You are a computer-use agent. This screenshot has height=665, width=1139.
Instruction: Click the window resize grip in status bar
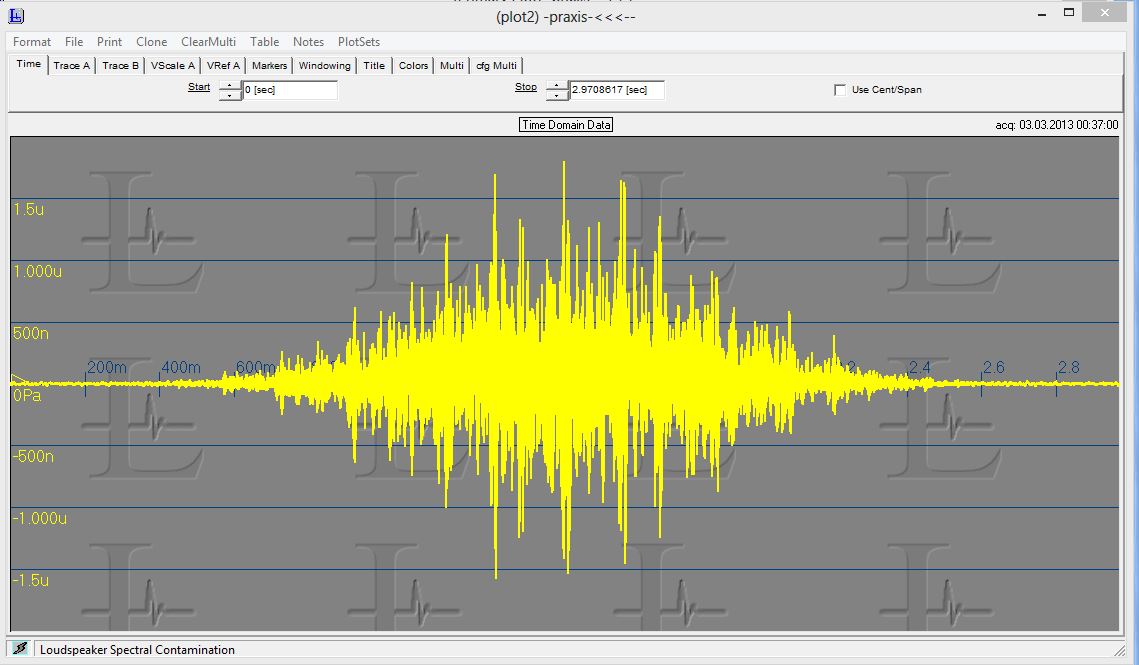pyautogui.click(x=1119, y=649)
